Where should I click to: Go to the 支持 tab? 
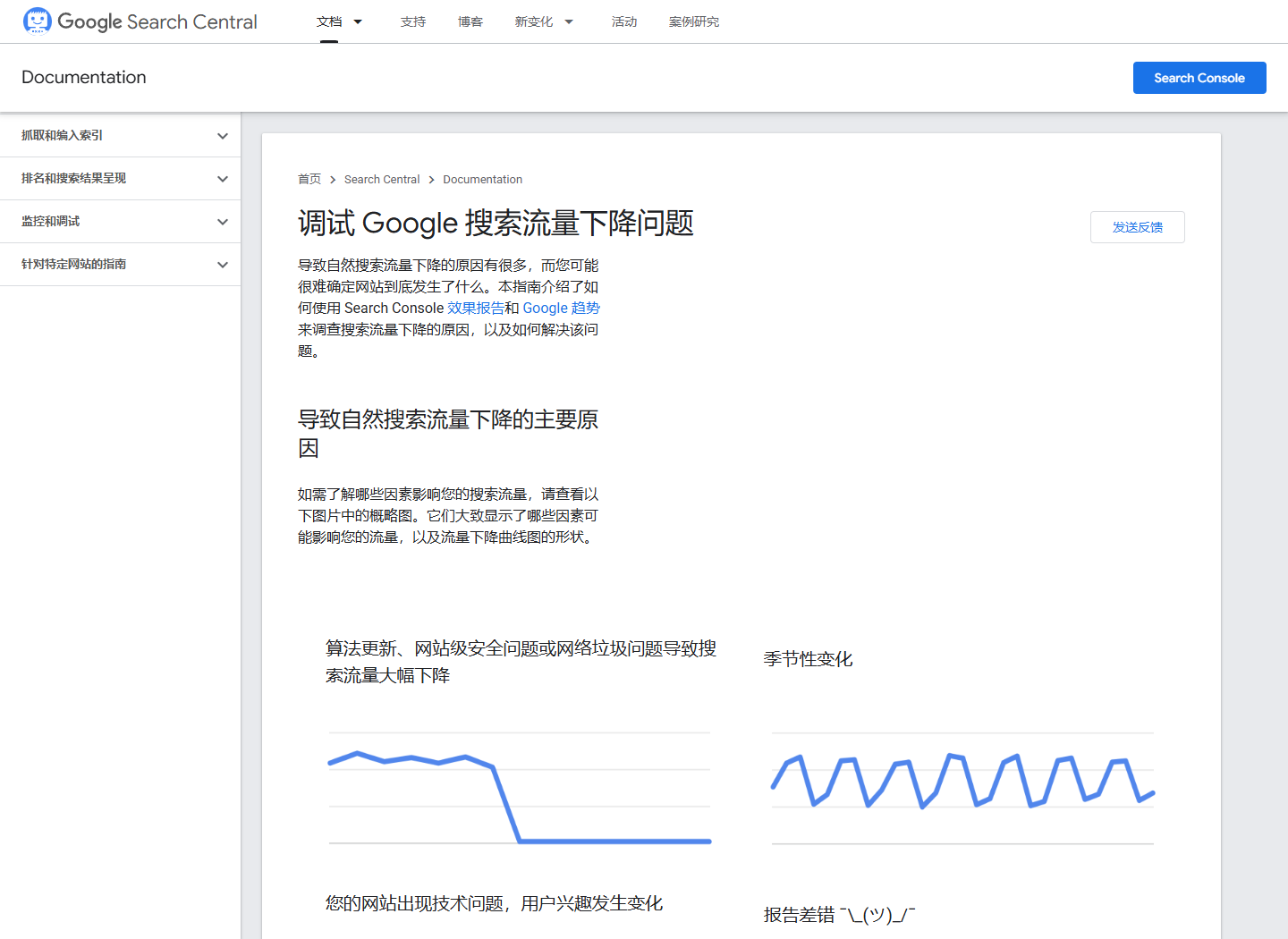point(413,21)
